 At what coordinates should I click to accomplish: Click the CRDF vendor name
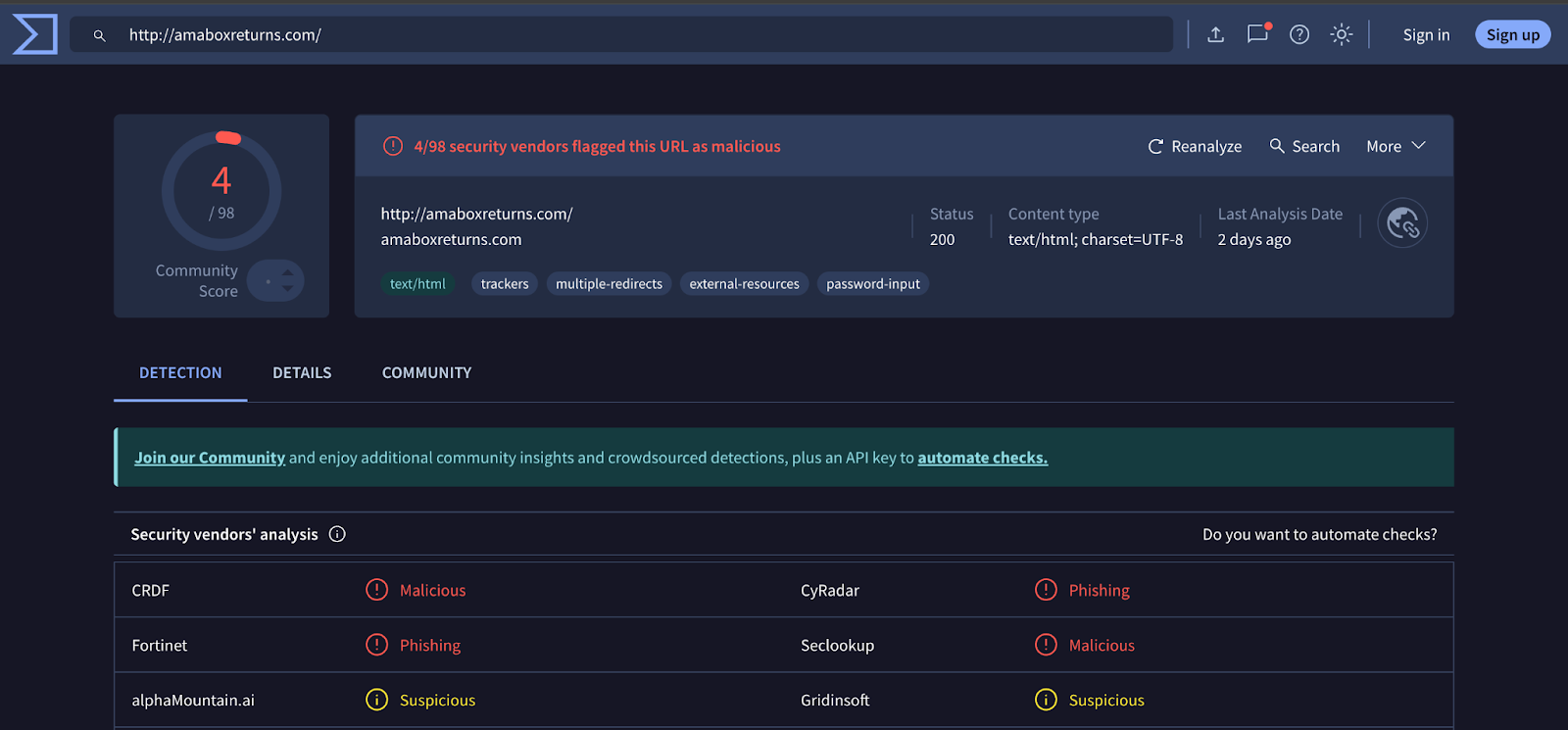coord(150,590)
